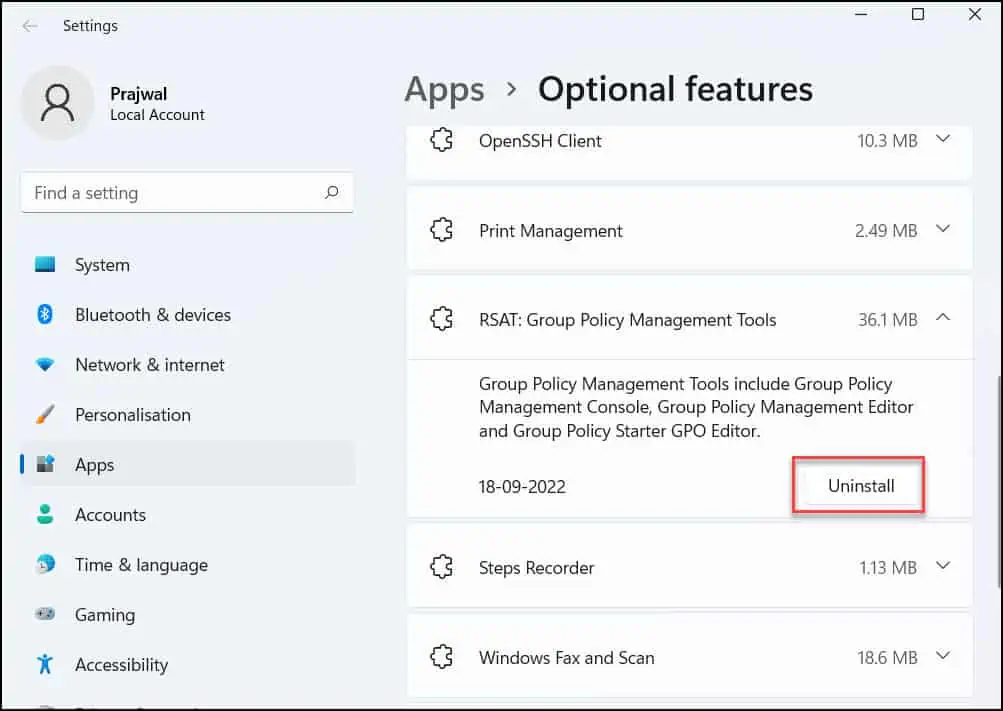Screen dimensions: 1003x711
Task: Go to Network & internet settings
Action: pos(187,364)
